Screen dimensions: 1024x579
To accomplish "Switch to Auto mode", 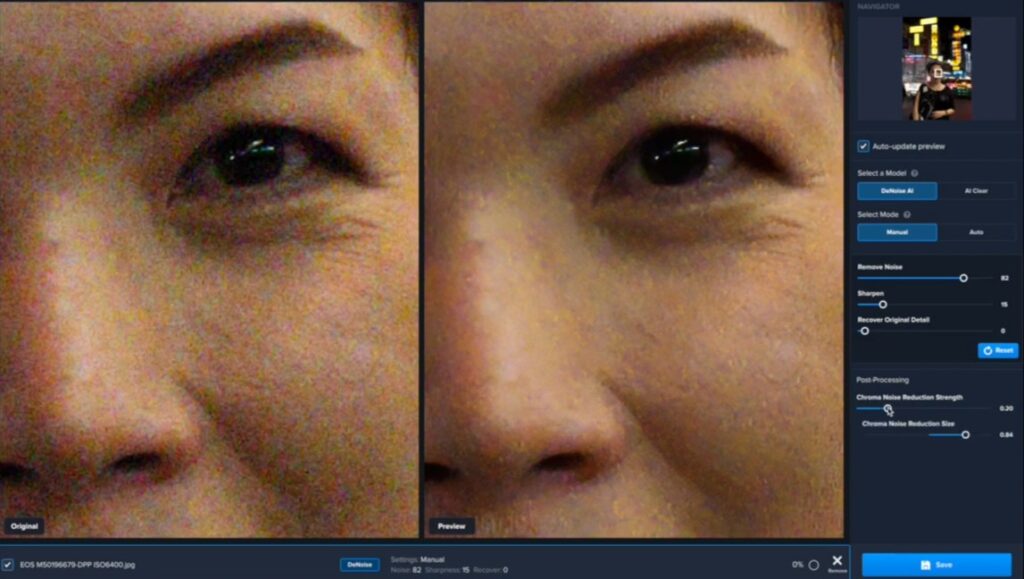I will click(x=975, y=232).
